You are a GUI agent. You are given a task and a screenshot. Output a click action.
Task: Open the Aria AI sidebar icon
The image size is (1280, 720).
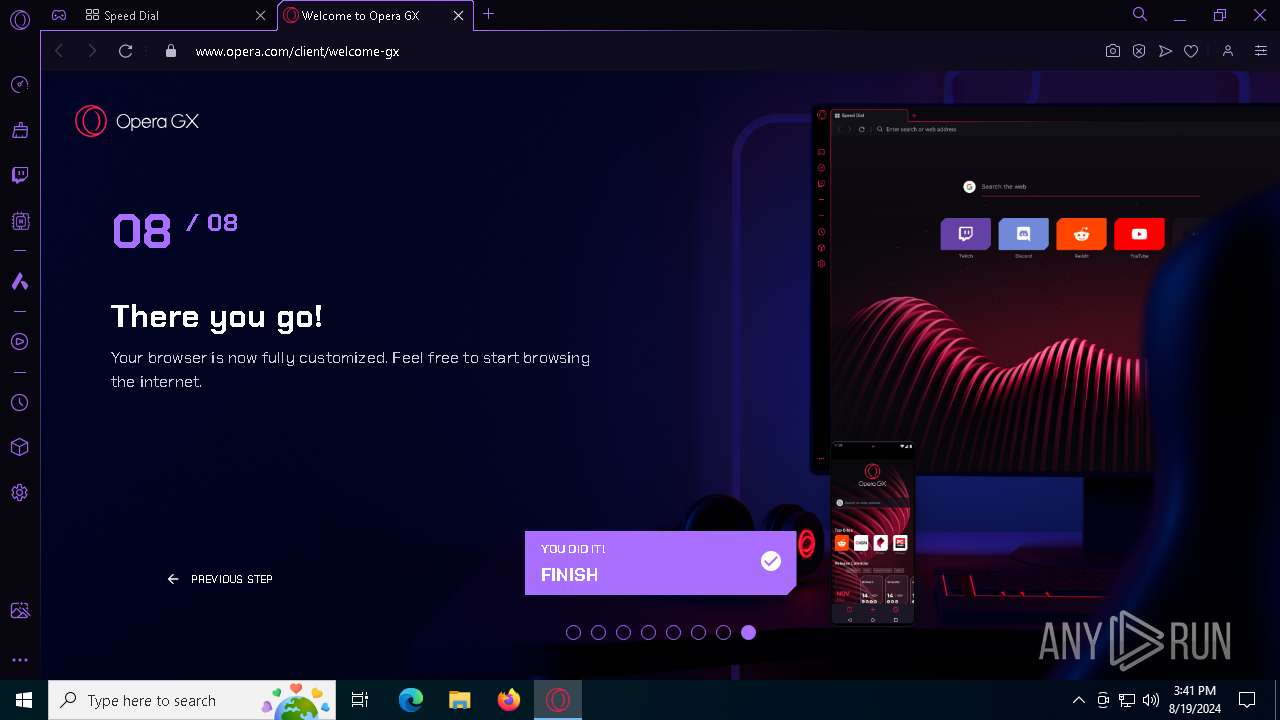(x=19, y=282)
